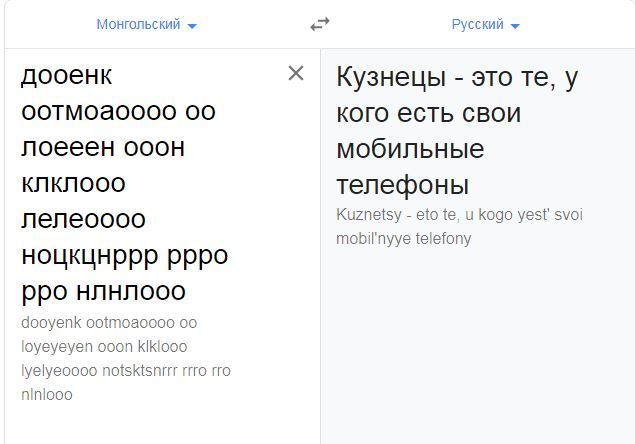Click the arrow beside Монгольский
635x444 pixels.
pyautogui.click(x=192, y=25)
